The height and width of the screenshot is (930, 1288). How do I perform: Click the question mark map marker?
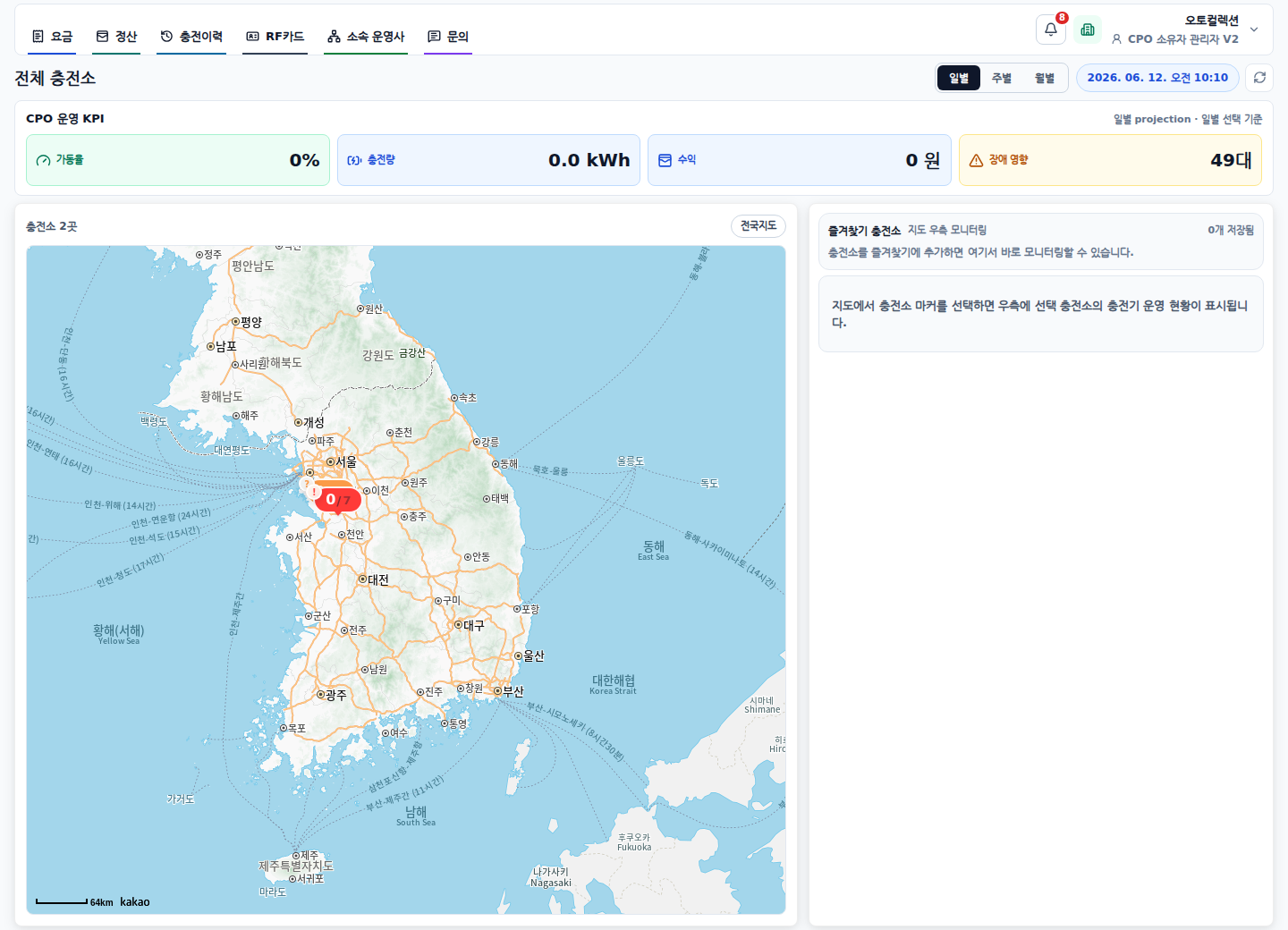pos(308,484)
